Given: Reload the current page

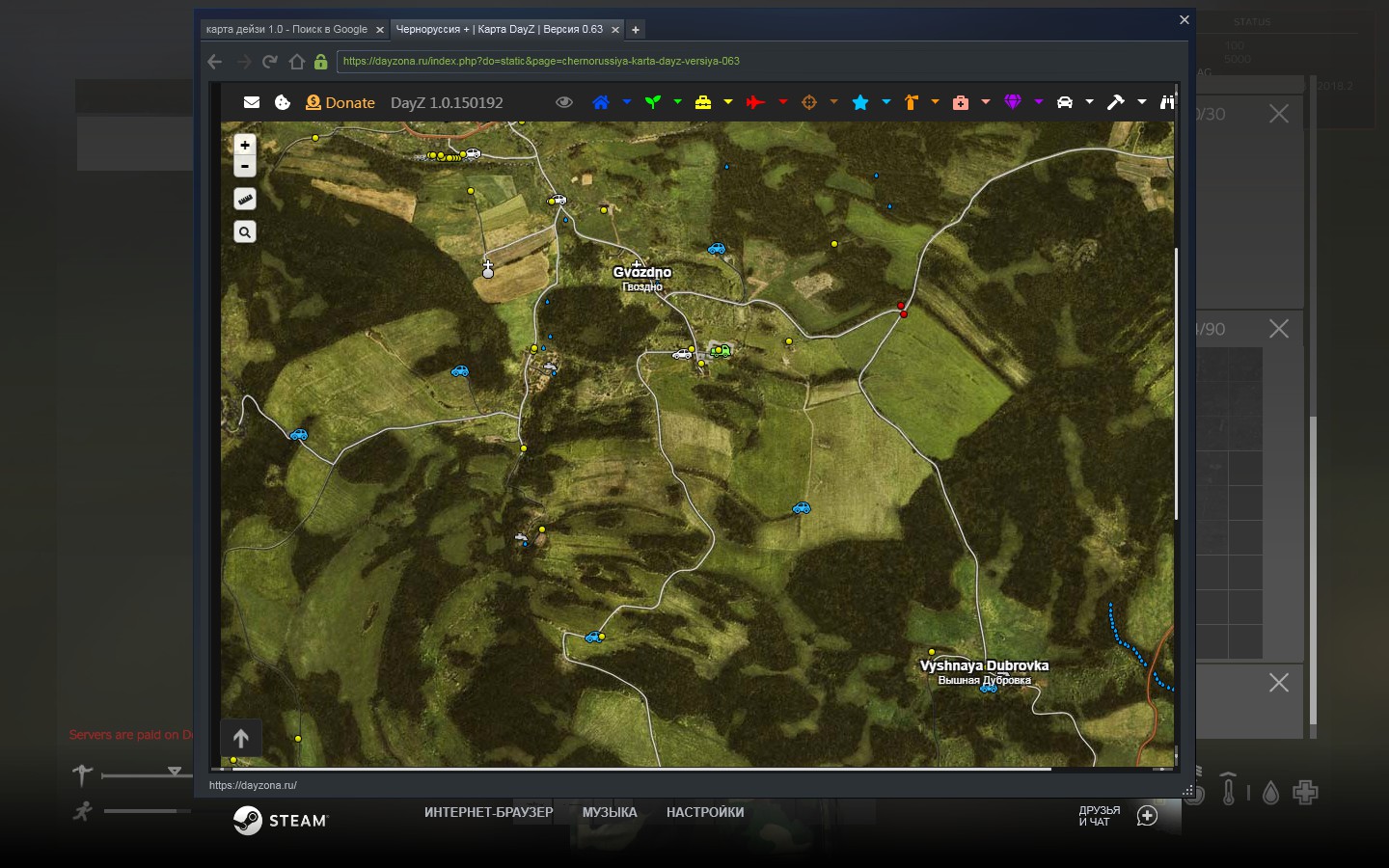Looking at the screenshot, I should 270,62.
